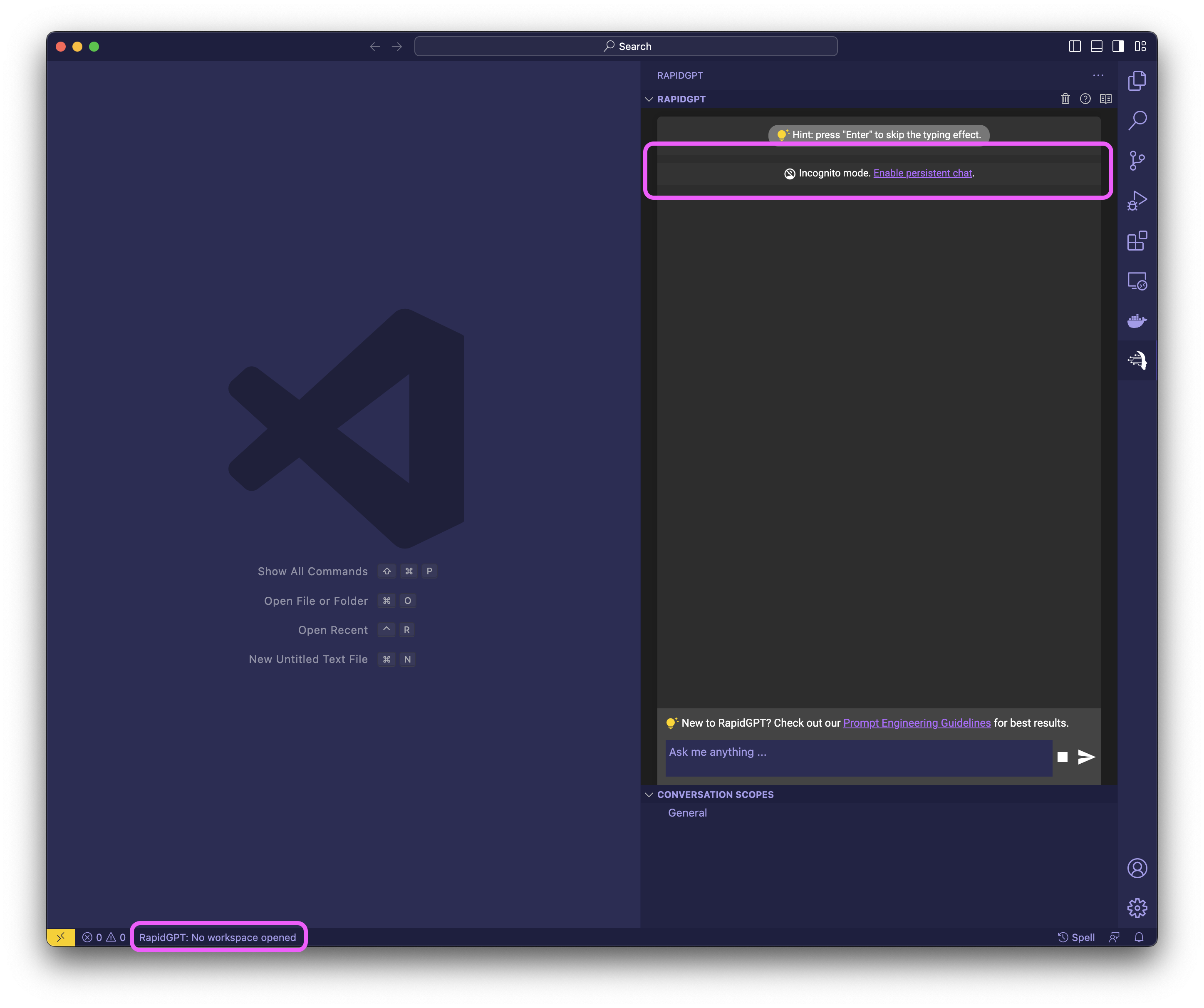Select the General conversation scope

[687, 812]
